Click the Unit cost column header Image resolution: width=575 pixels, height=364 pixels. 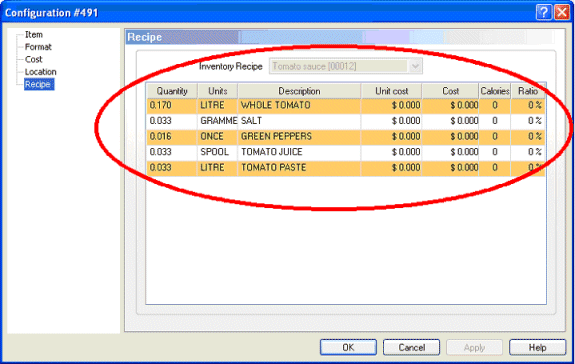pyautogui.click(x=391, y=91)
